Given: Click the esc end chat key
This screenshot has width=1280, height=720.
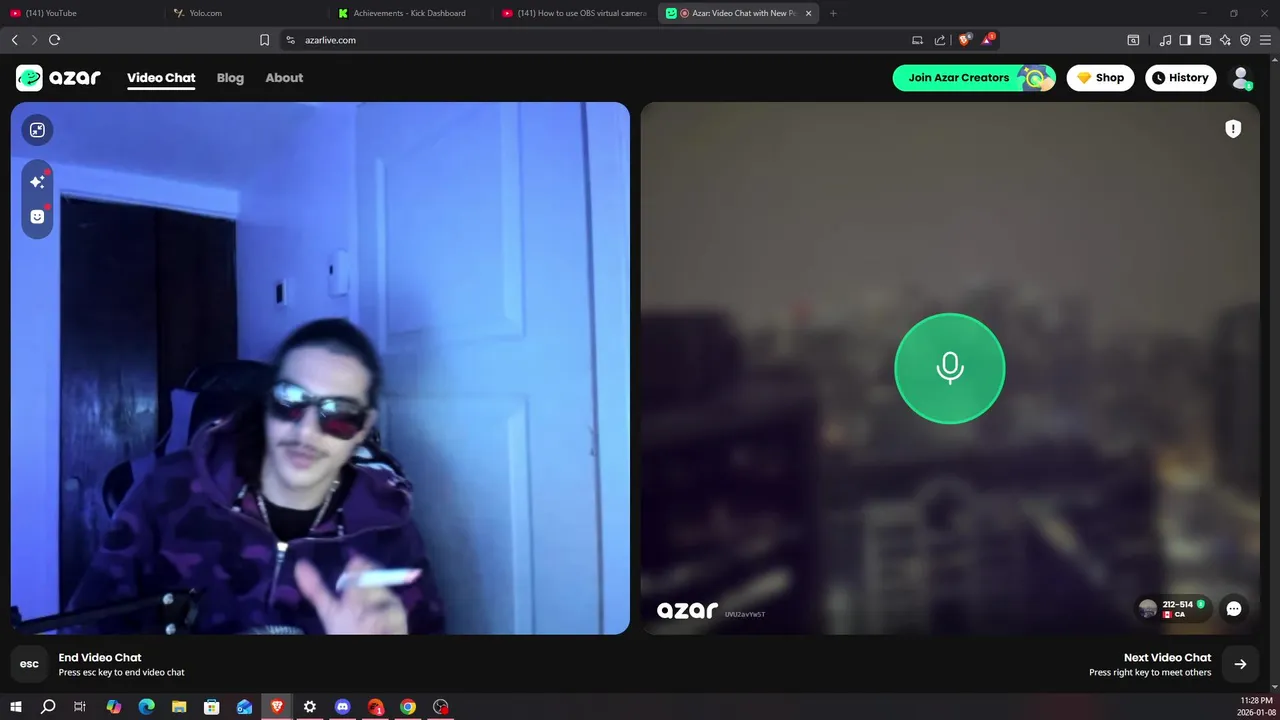Looking at the screenshot, I should point(29,664).
